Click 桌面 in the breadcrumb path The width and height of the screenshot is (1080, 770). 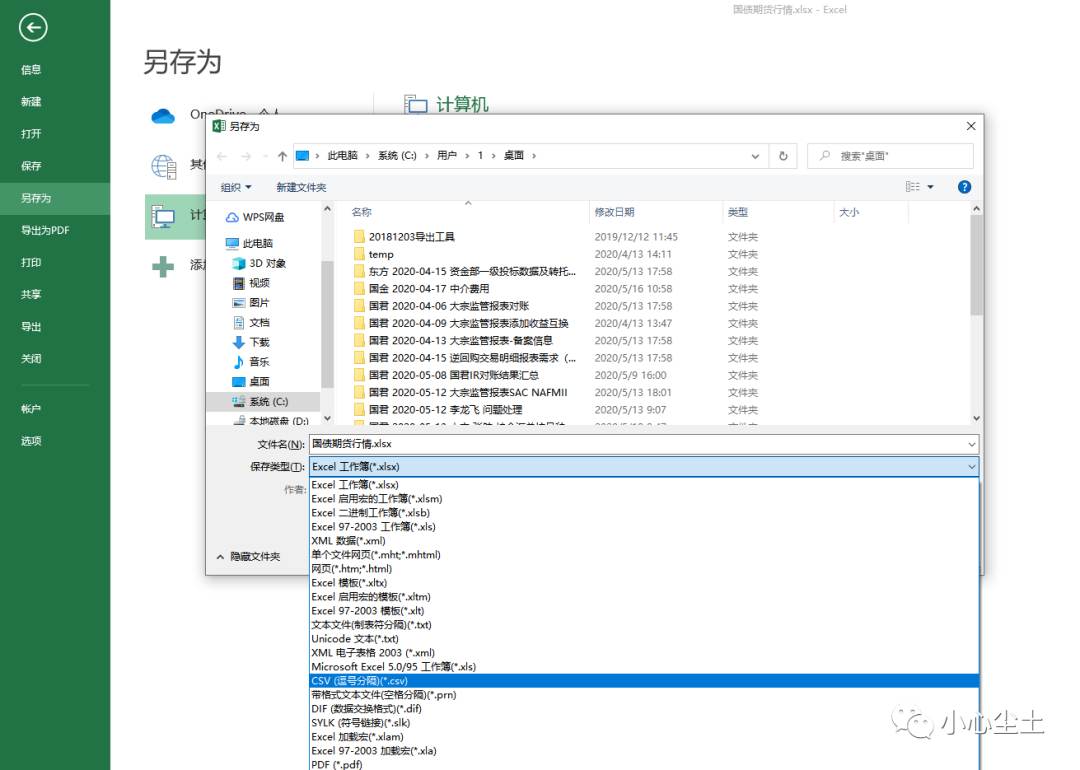tap(514, 156)
